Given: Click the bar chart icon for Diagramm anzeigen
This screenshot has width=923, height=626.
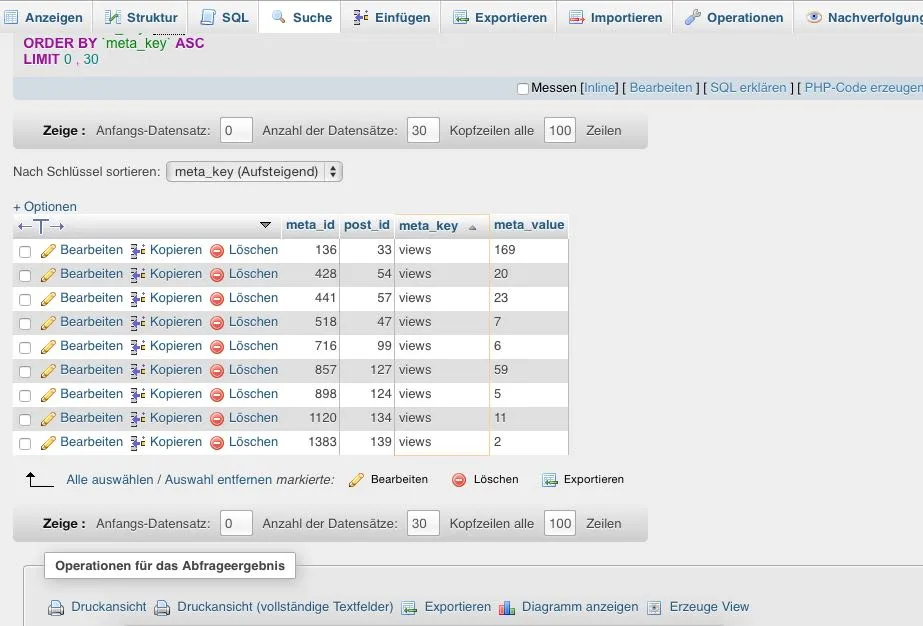Looking at the screenshot, I should (x=507, y=608).
